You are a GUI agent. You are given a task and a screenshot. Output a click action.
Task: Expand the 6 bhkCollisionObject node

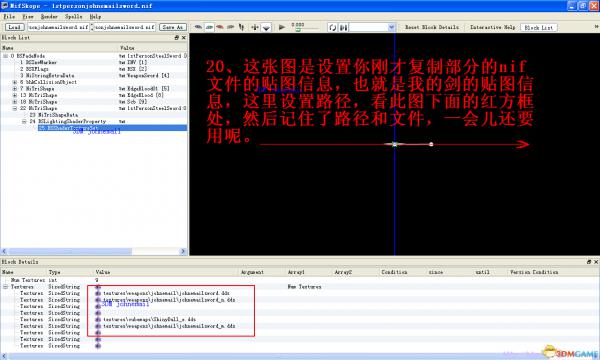[15, 82]
